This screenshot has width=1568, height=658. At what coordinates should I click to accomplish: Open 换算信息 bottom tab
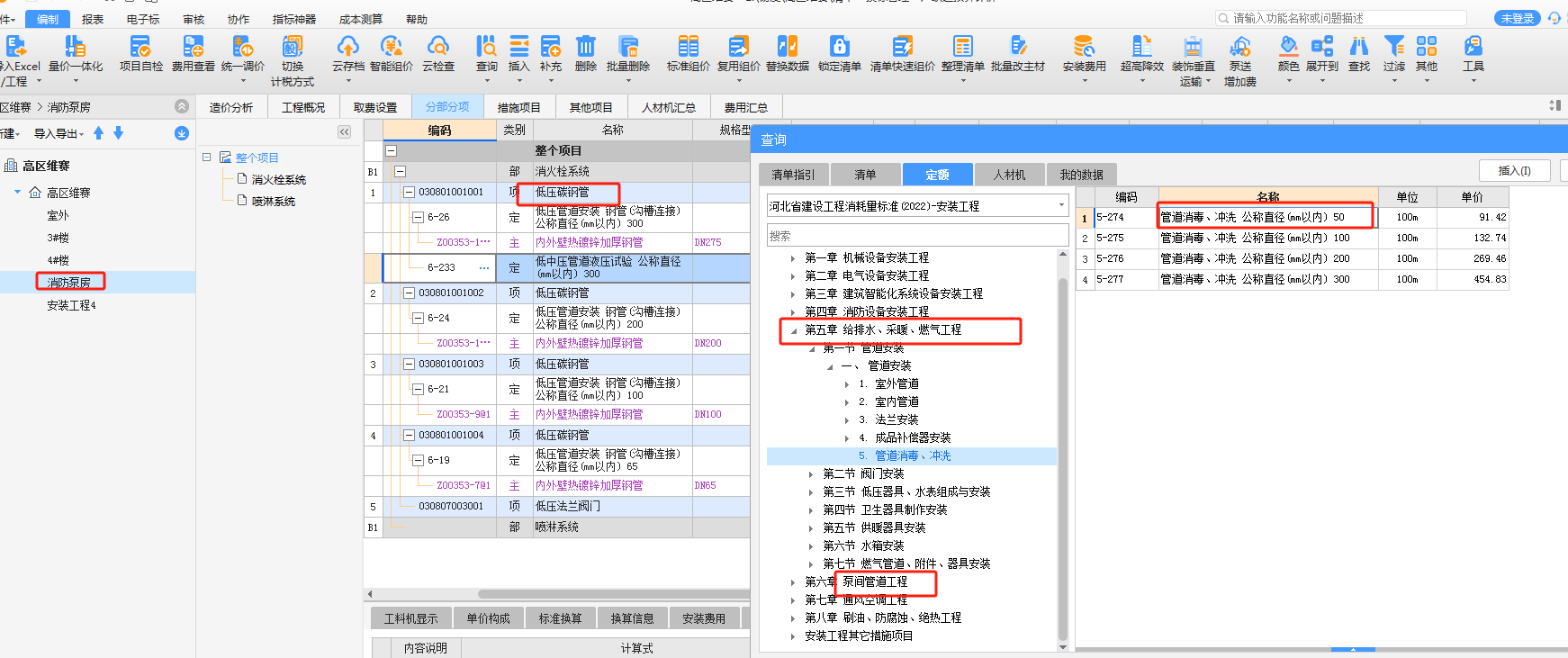click(632, 618)
